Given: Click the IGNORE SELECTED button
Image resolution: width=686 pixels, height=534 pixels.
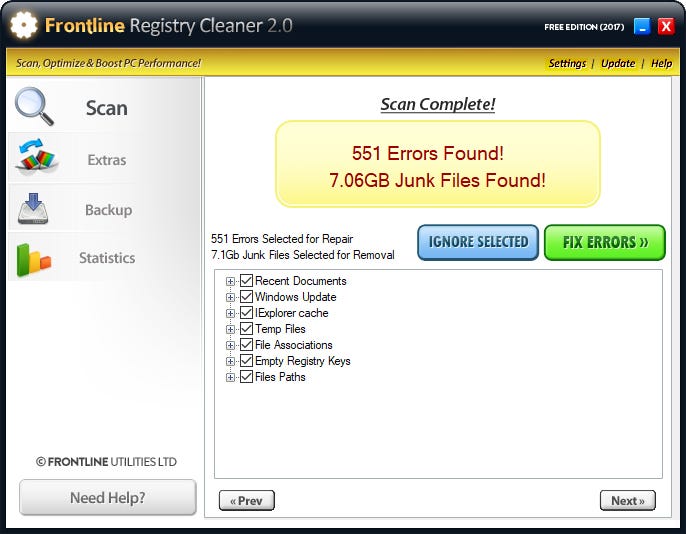Looking at the screenshot, I should point(478,242).
